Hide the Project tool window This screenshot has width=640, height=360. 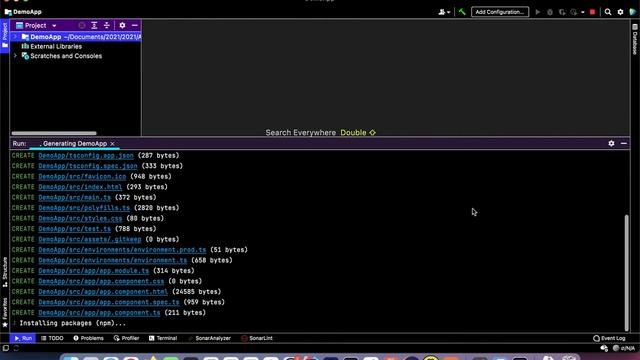pos(135,25)
